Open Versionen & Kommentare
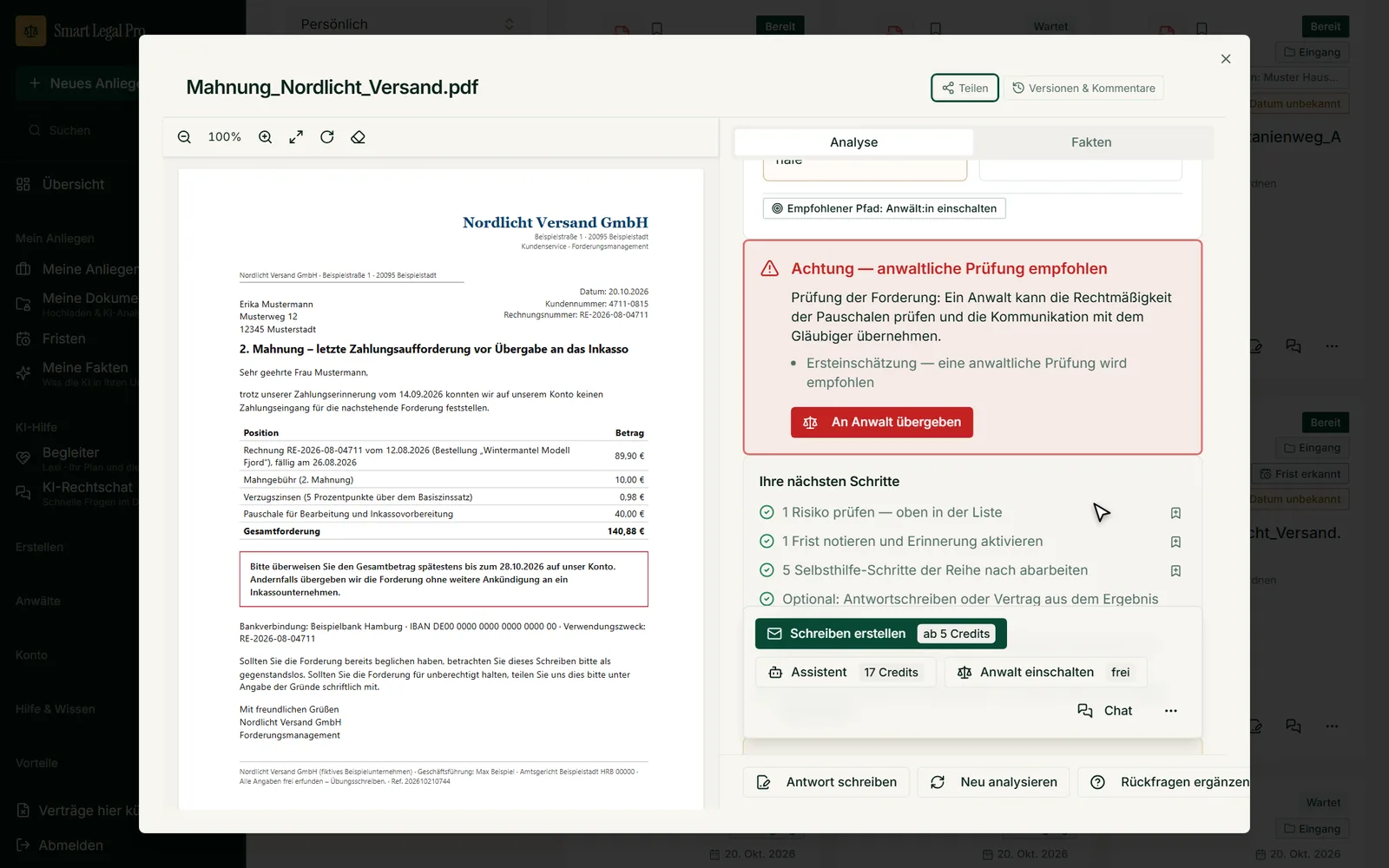The width and height of the screenshot is (1389, 868). coord(1083,88)
